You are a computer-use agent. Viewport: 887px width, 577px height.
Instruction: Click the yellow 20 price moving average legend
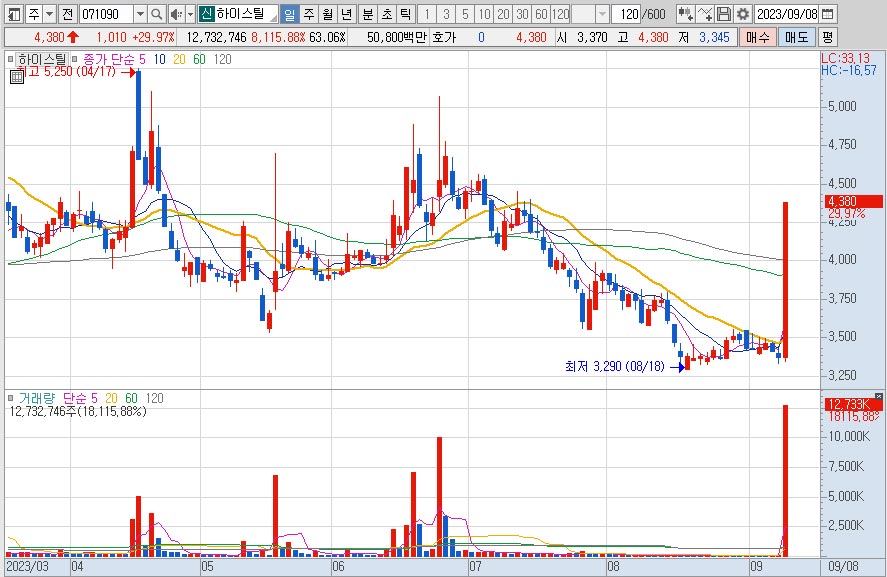click(x=179, y=59)
